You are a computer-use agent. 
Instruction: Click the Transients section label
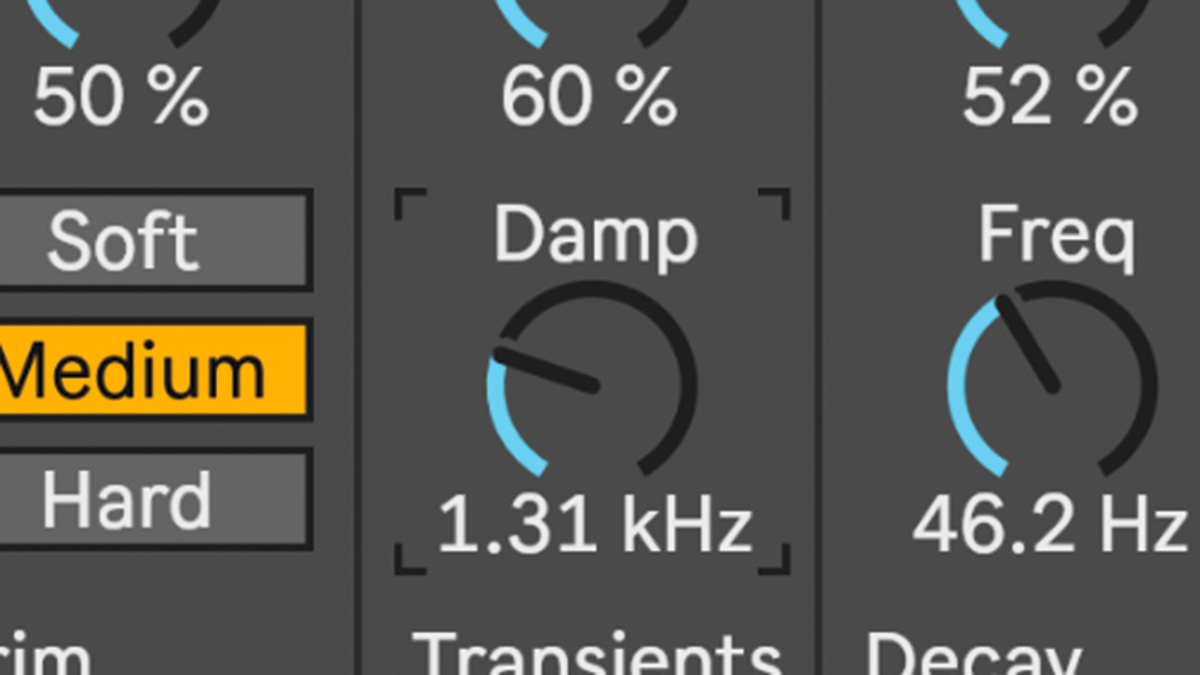point(597,653)
